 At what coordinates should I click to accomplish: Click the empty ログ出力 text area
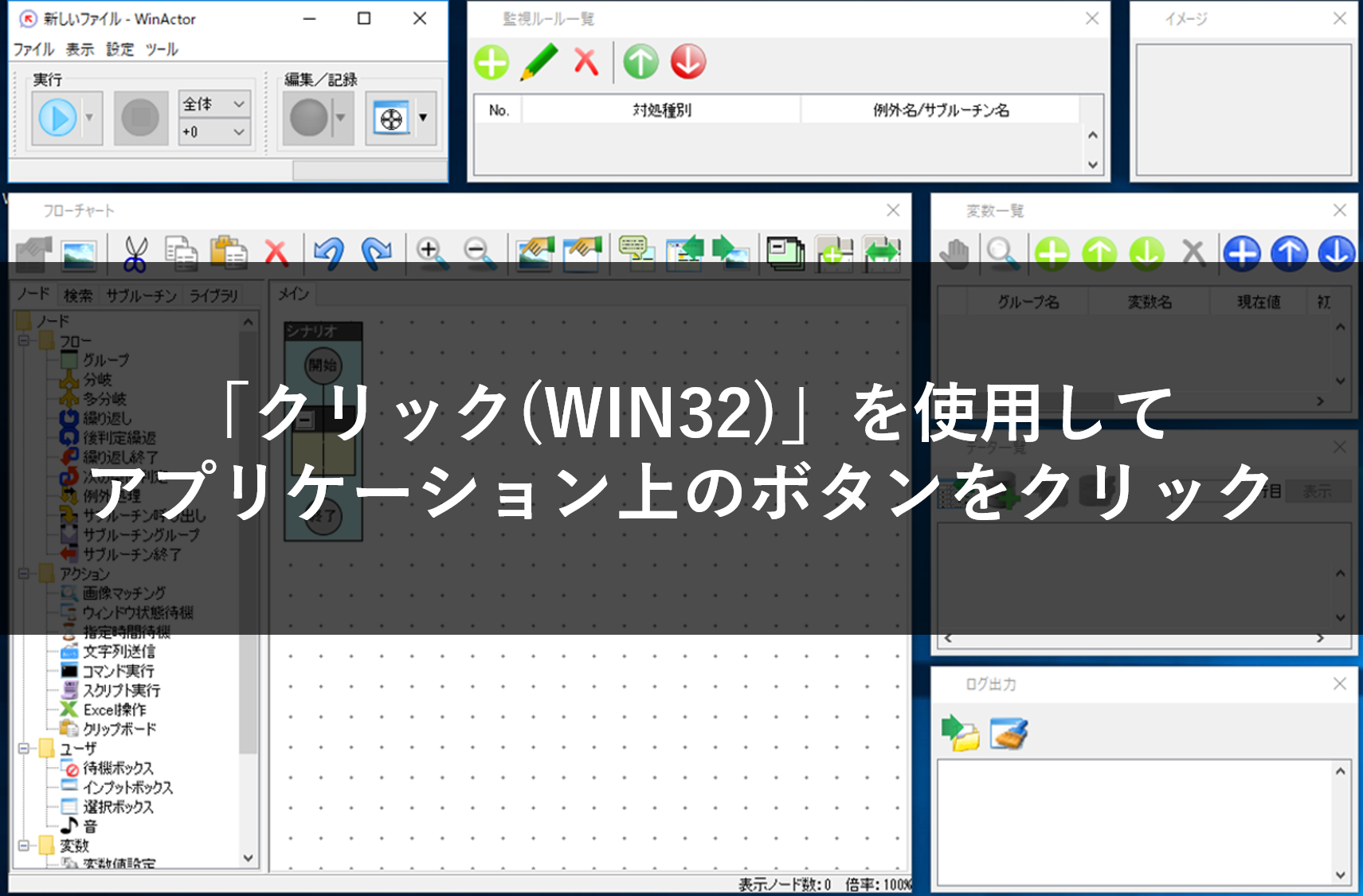coord(1134,822)
